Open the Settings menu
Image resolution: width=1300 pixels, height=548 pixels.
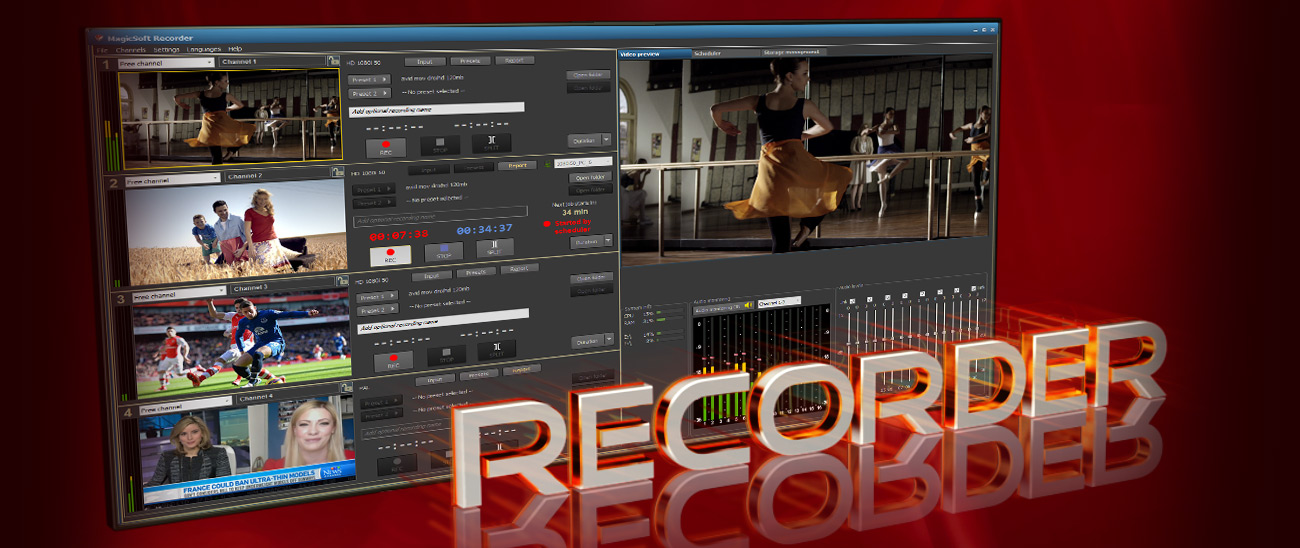click(167, 48)
